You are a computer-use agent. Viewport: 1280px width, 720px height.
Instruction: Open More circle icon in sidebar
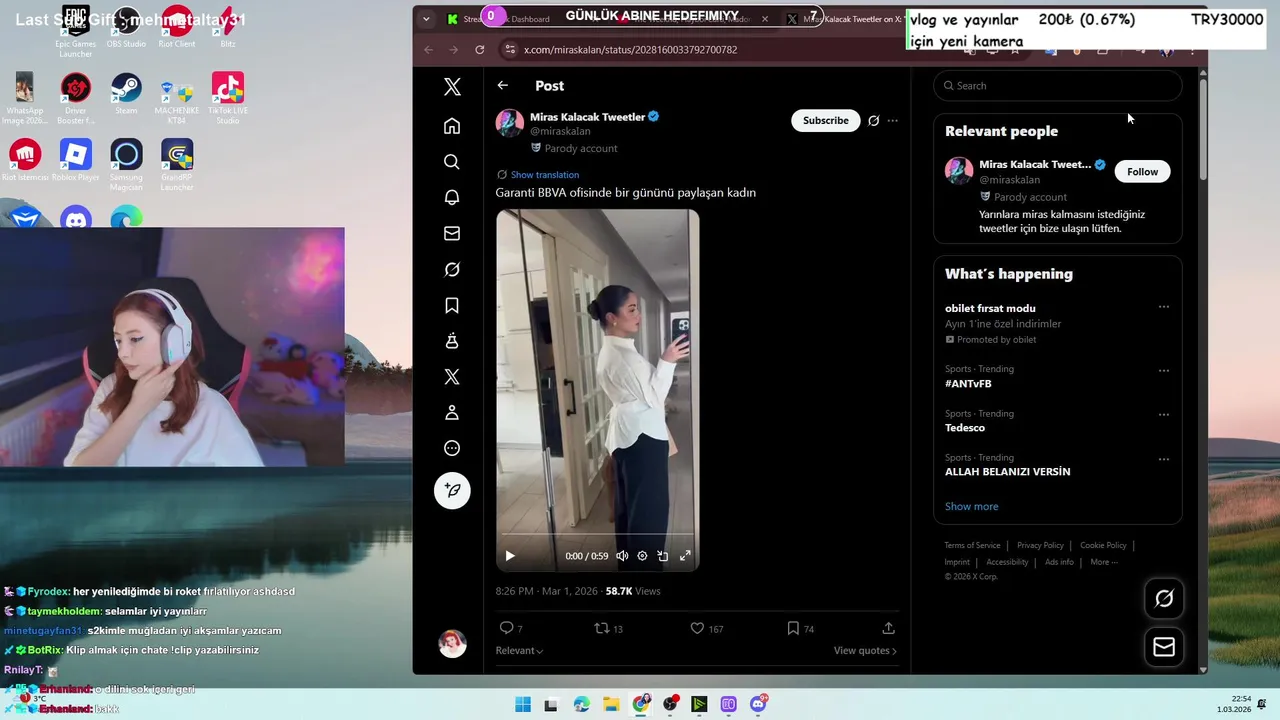click(452, 448)
